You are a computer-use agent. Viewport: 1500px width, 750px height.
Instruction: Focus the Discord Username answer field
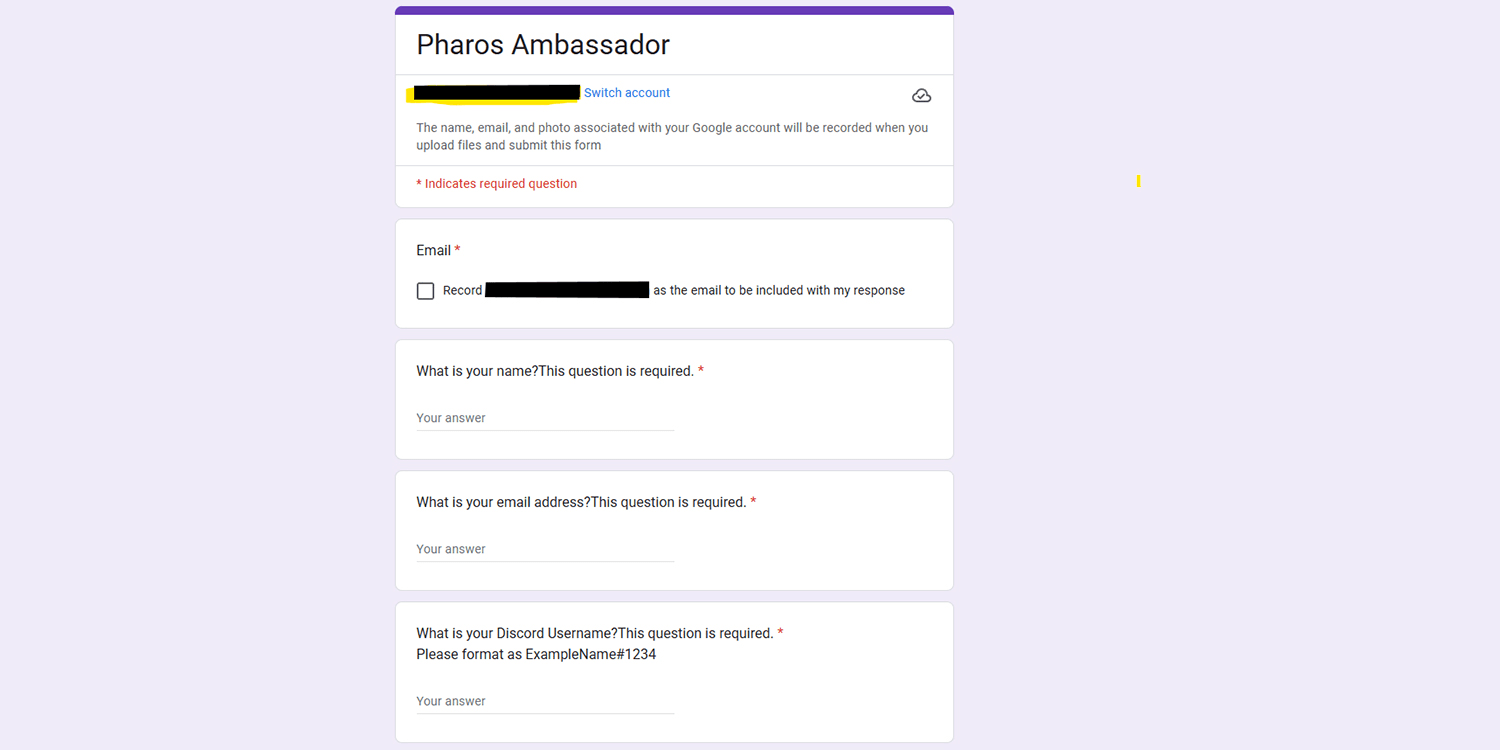pos(545,701)
